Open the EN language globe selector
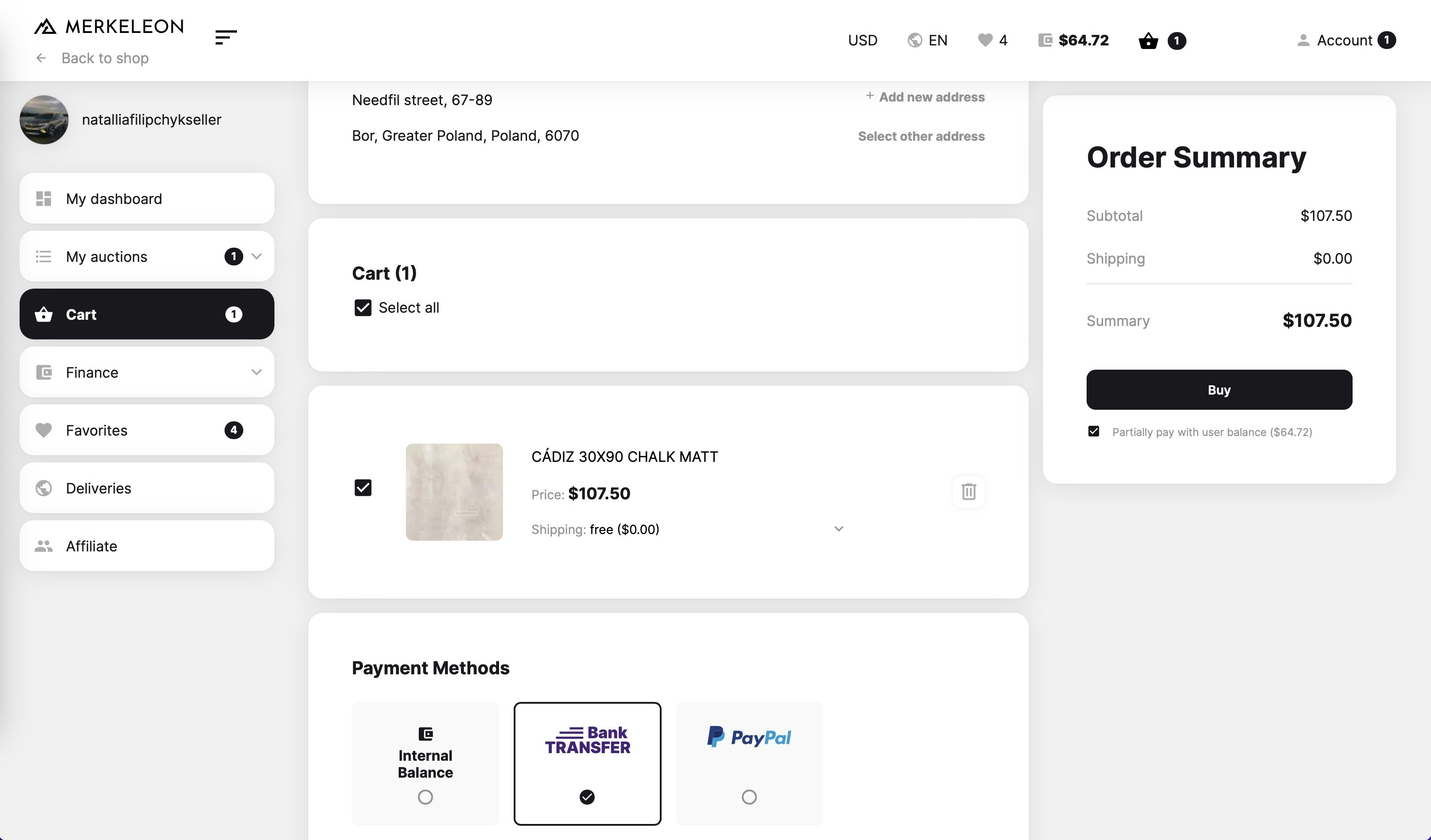1431x840 pixels. pyautogui.click(x=927, y=40)
